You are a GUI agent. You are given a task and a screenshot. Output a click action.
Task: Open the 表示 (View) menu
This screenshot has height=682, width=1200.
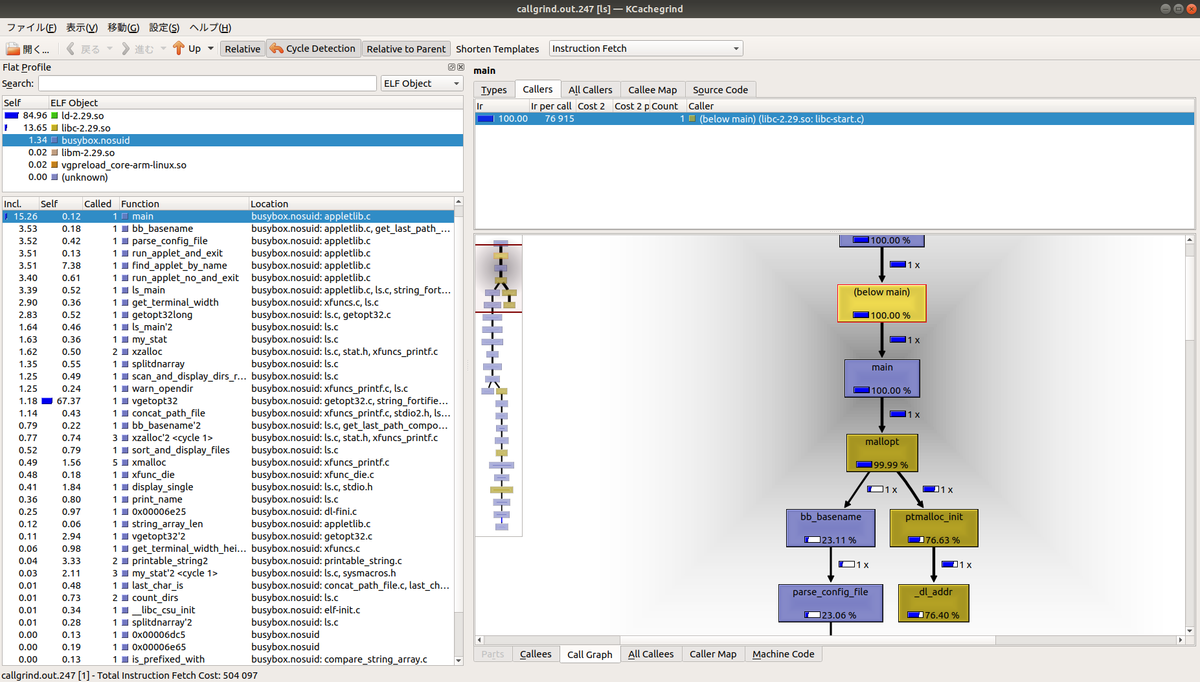coord(82,27)
